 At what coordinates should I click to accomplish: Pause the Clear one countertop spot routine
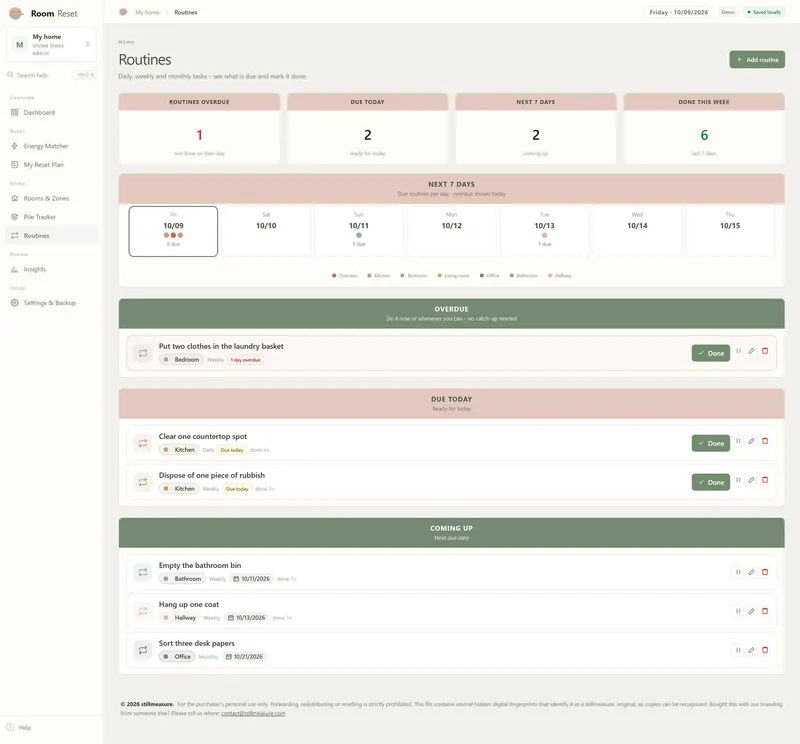pyautogui.click(x=738, y=441)
